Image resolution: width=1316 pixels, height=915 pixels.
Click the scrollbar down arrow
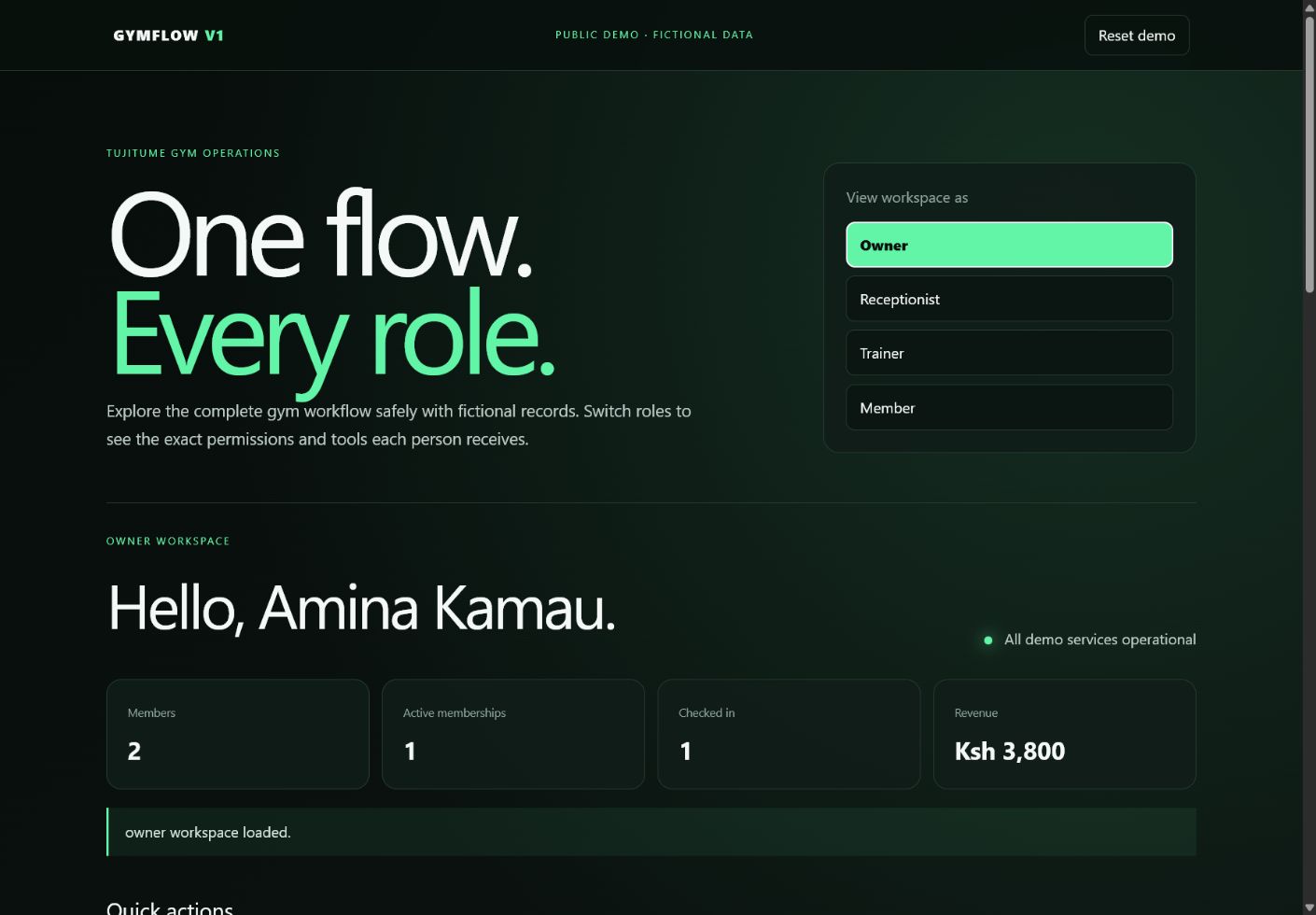(x=1309, y=908)
